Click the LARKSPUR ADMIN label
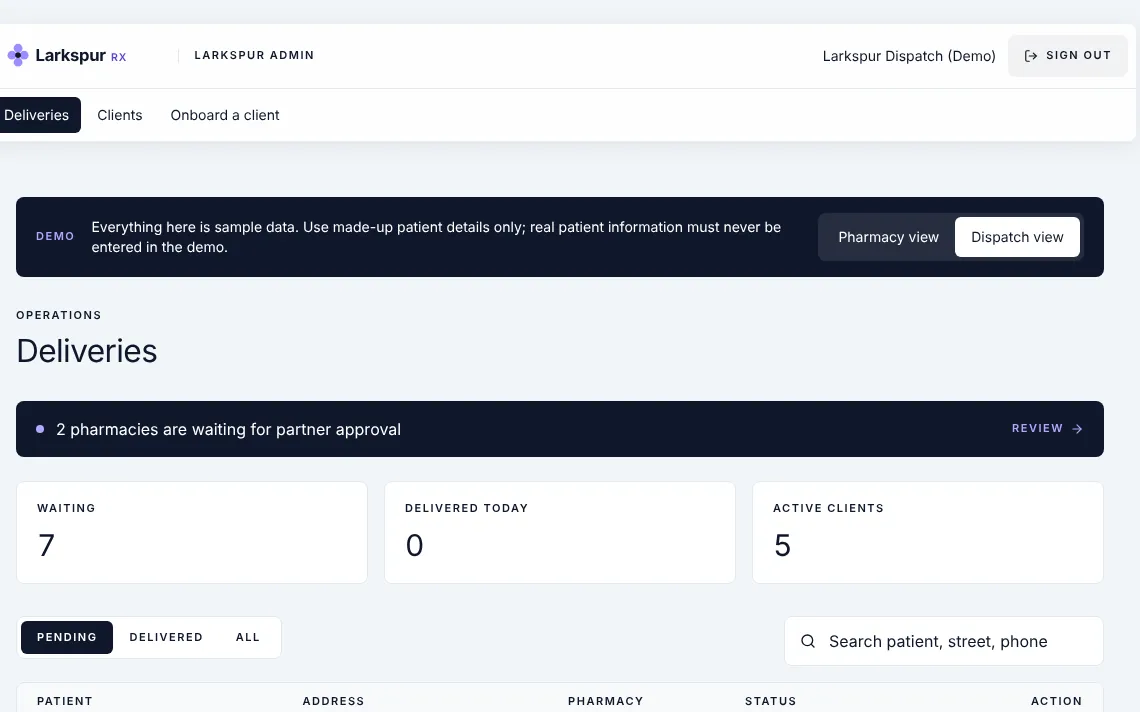 (254, 55)
